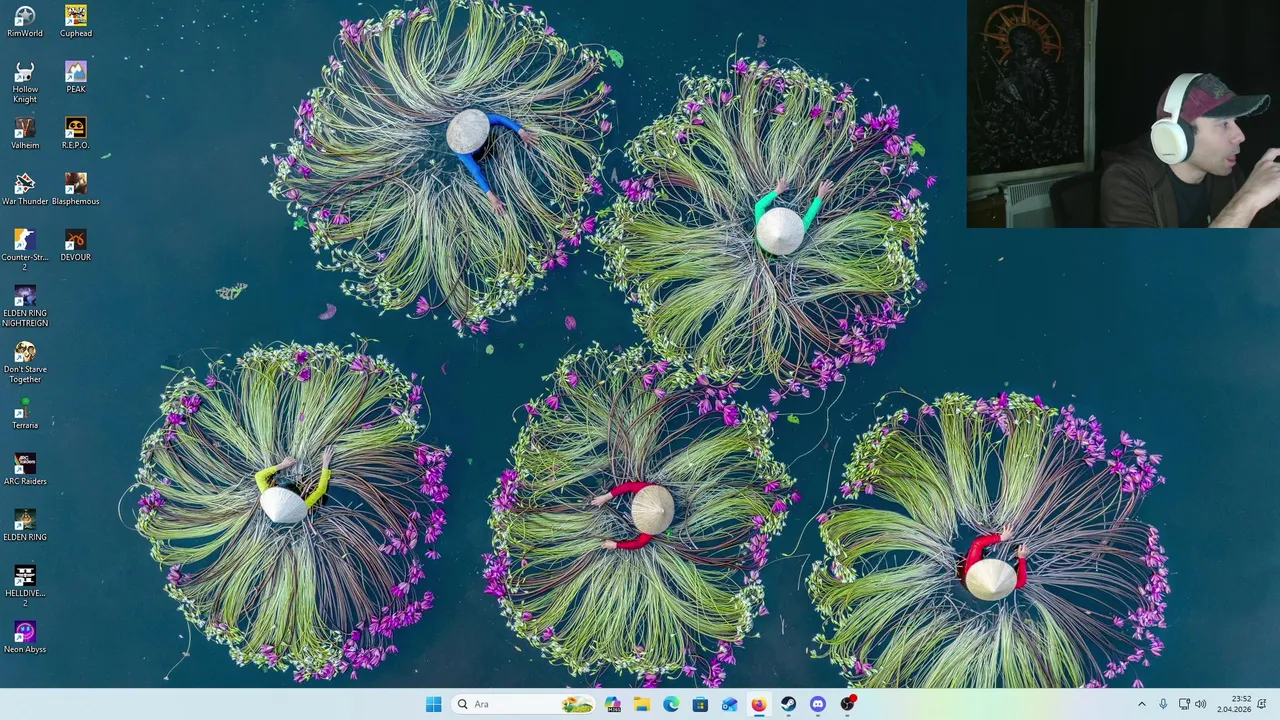Select the DEVOUR desktop shortcut

coord(76,245)
